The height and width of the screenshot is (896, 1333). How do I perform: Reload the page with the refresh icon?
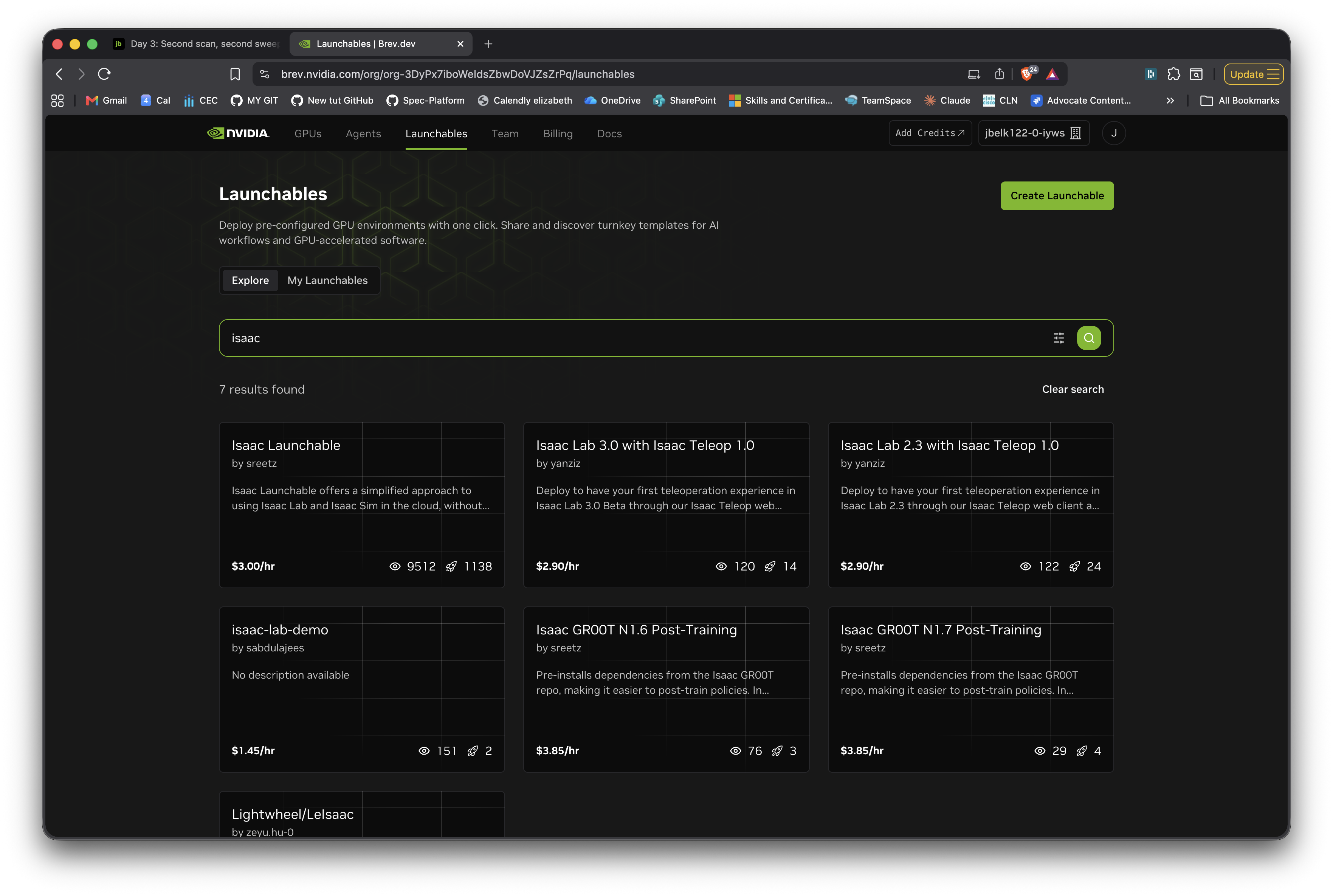104,74
